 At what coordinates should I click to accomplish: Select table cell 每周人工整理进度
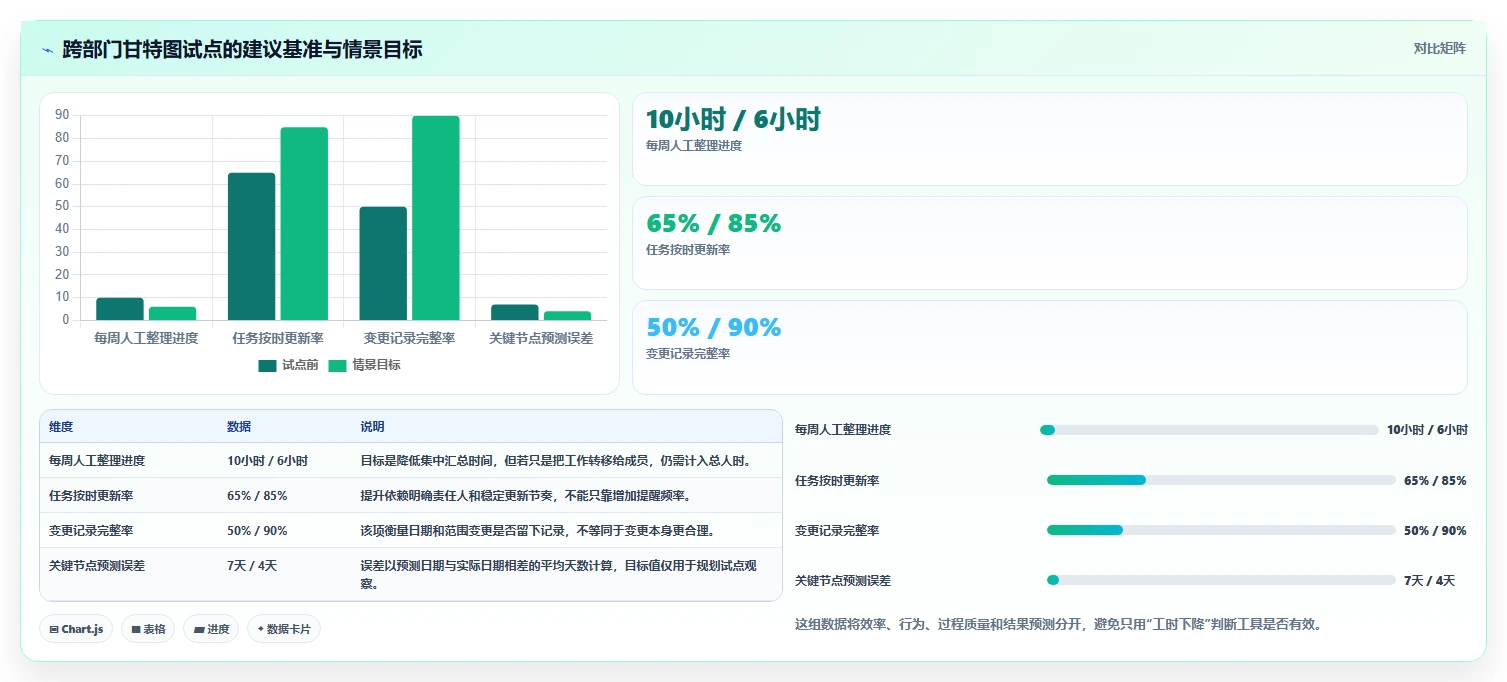pyautogui.click(x=97, y=461)
